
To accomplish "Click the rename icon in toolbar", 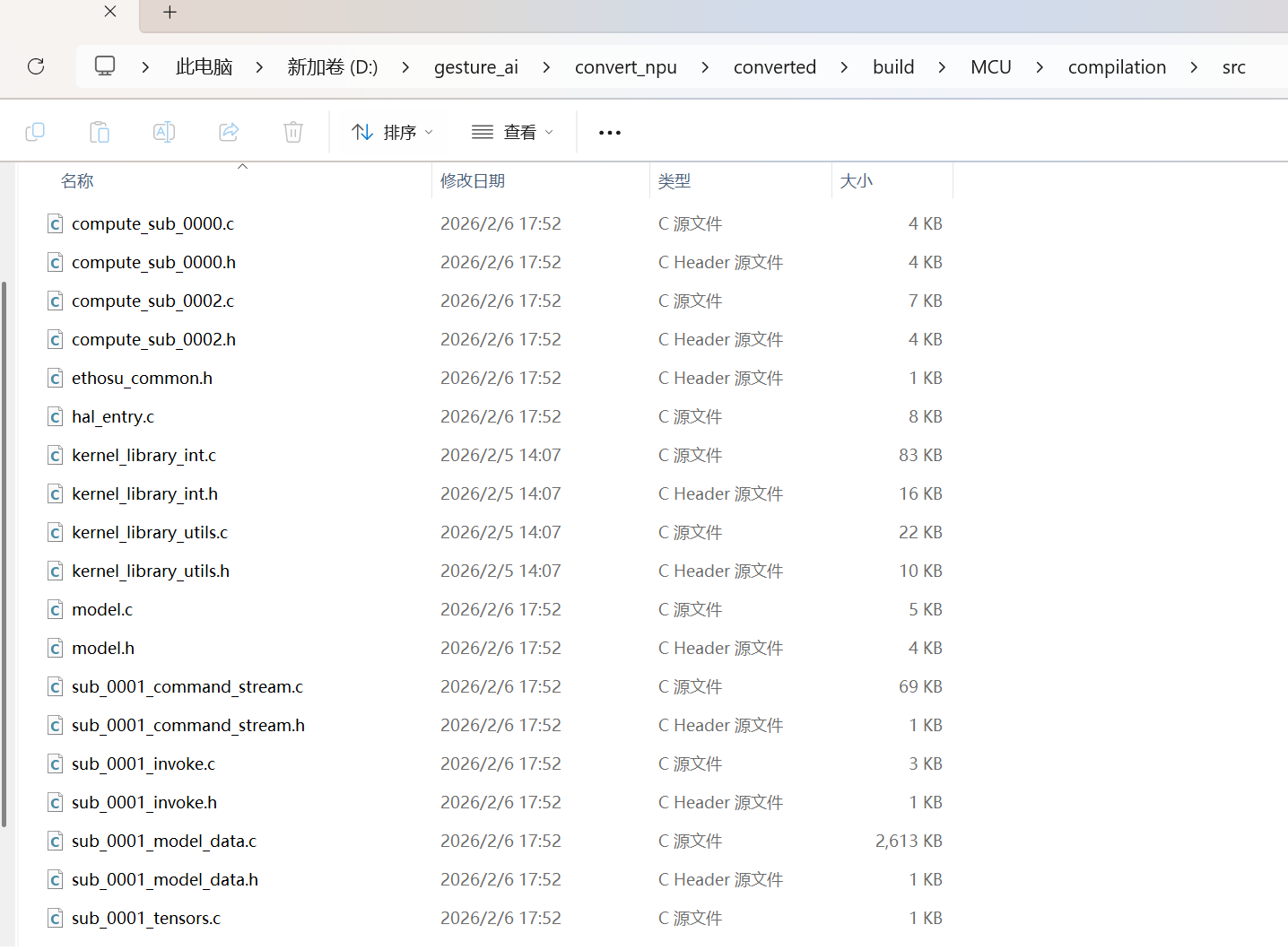I will [x=164, y=132].
